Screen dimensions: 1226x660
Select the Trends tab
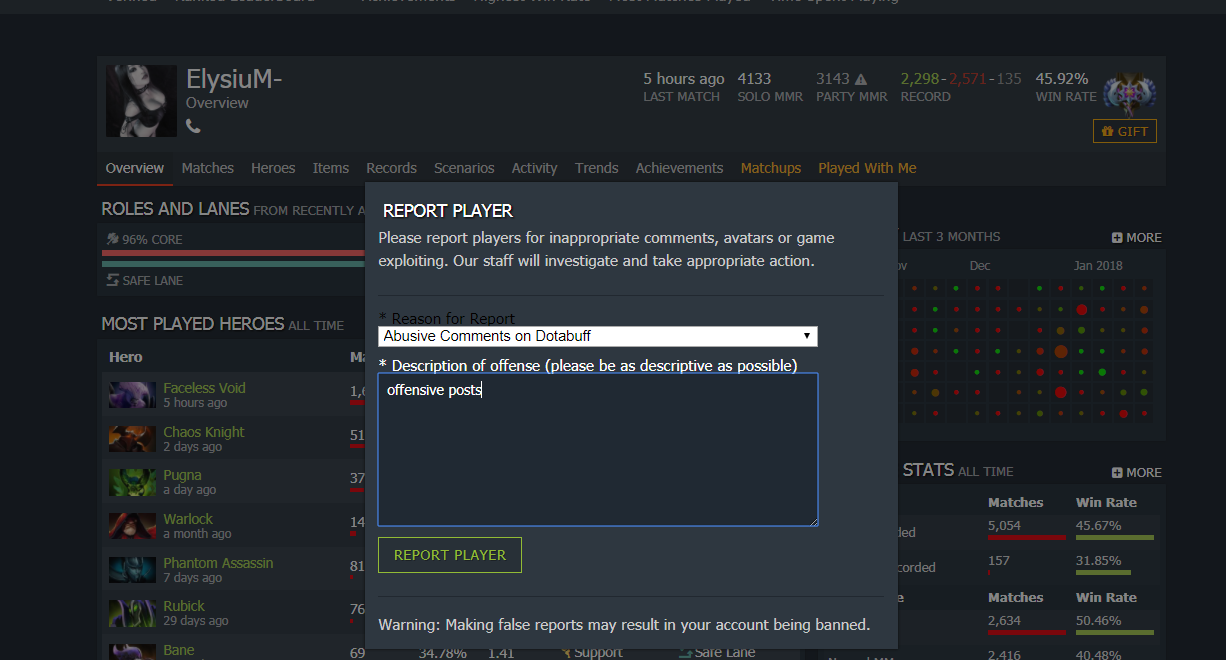597,168
